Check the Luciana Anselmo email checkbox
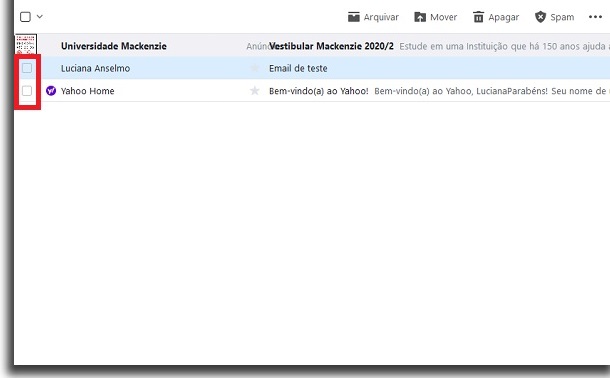Viewport: 610px width, 378px height. 27,68
